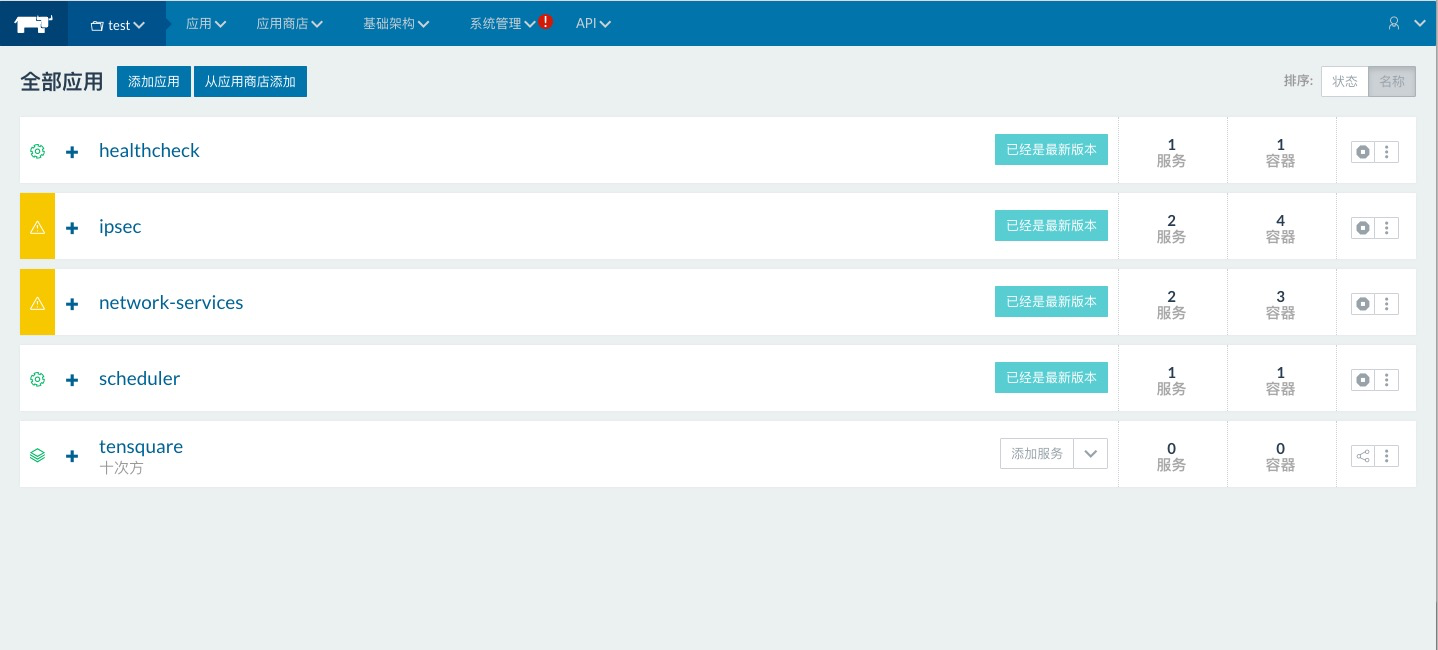The width and height of the screenshot is (1438, 650).
Task: Open the user account menu
Action: tap(1406, 24)
